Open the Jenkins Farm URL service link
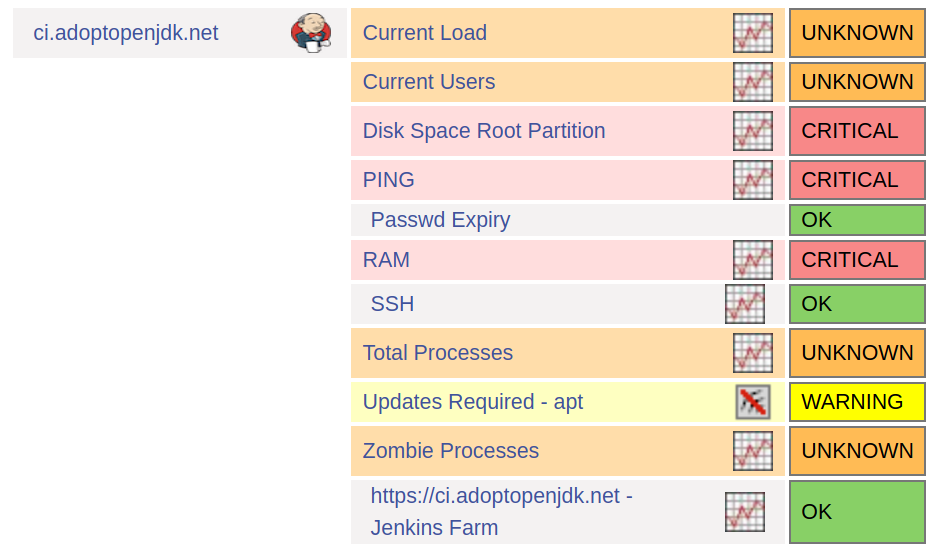Viewport: 930px width, 550px height. 501,511
